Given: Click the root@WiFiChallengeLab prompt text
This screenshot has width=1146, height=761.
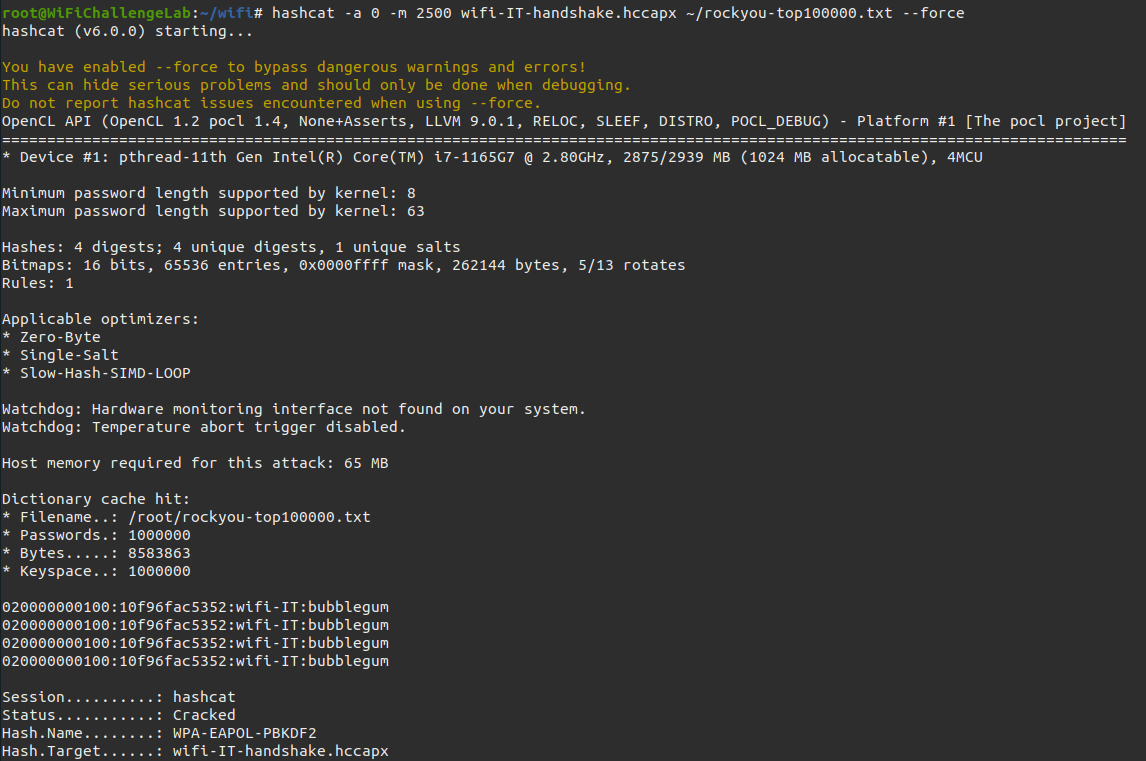Looking at the screenshot, I should pyautogui.click(x=96, y=13).
